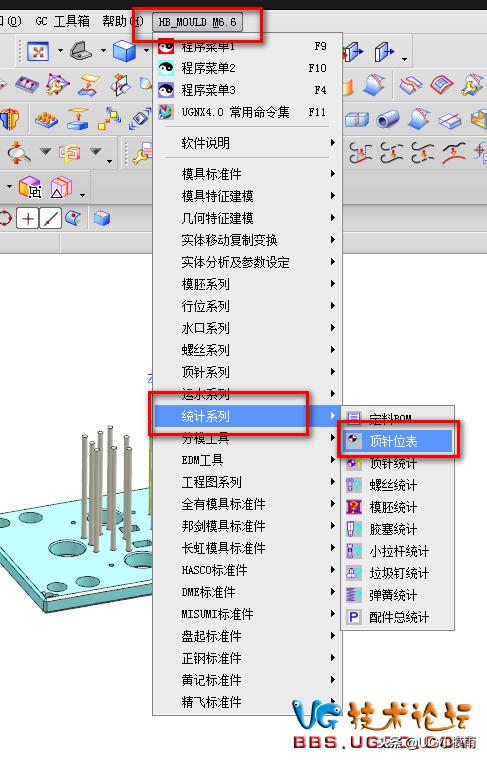Open 统计系列 submenu
Viewport: 487px width, 760px height.
[x=248, y=416]
